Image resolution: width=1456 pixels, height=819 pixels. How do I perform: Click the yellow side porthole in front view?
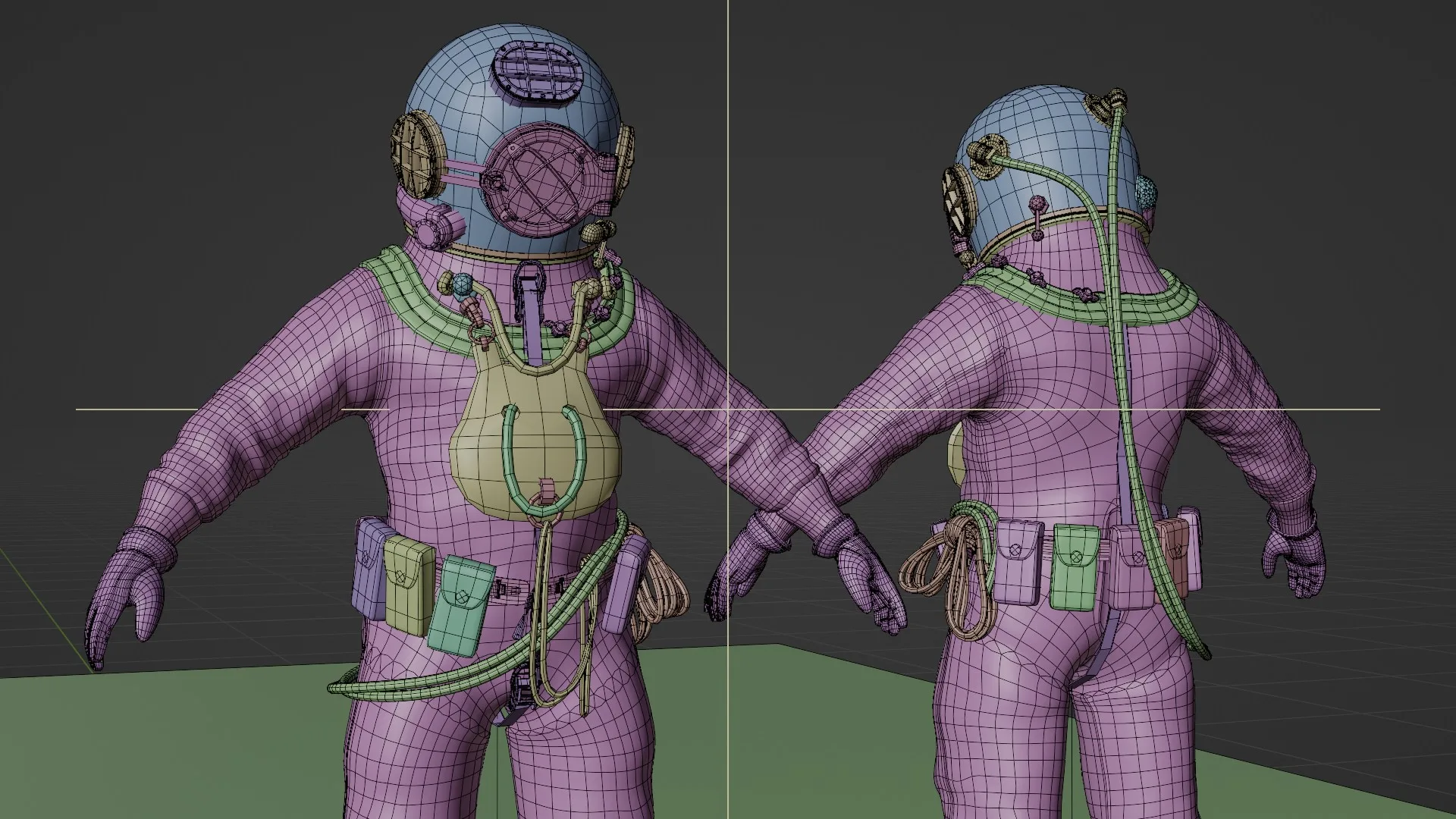pyautogui.click(x=418, y=154)
